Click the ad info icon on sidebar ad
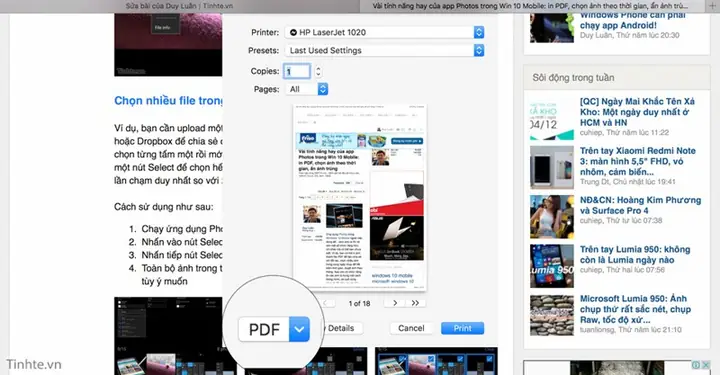Screen dimensions: 720x375 pos(696,365)
